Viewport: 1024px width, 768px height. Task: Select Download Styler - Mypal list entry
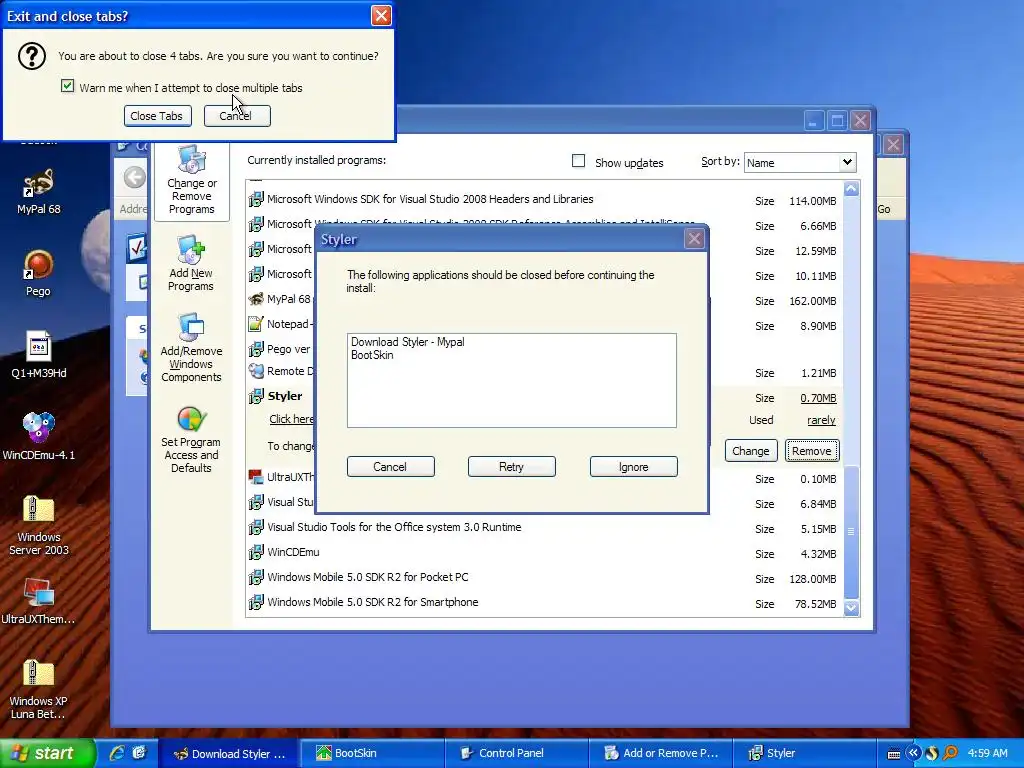click(408, 342)
